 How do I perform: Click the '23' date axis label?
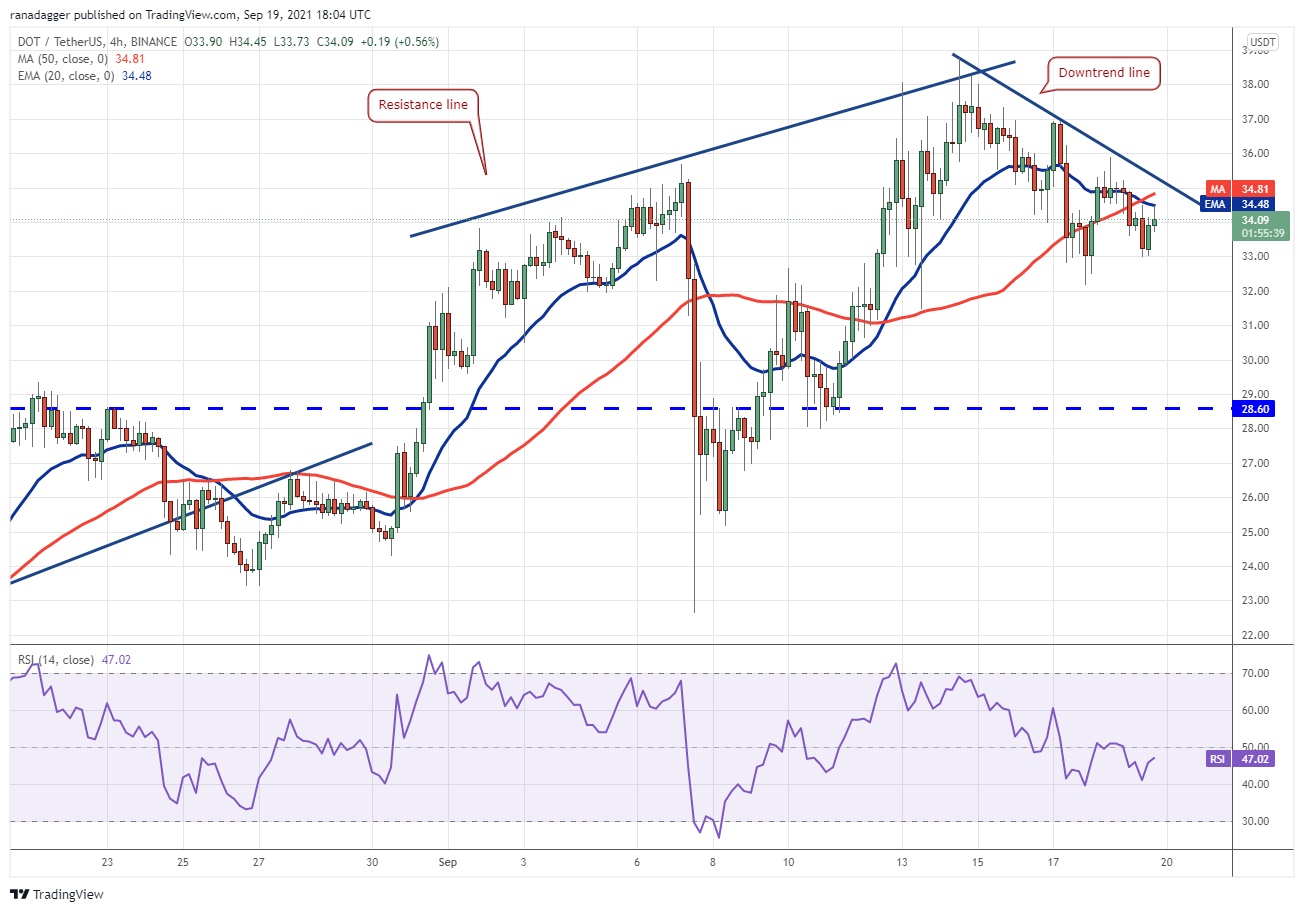[x=108, y=862]
